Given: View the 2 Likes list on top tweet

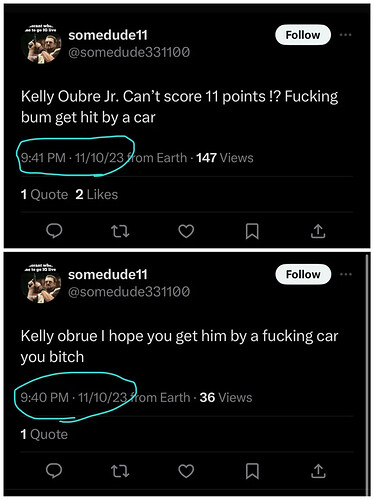Looking at the screenshot, I should [97, 194].
